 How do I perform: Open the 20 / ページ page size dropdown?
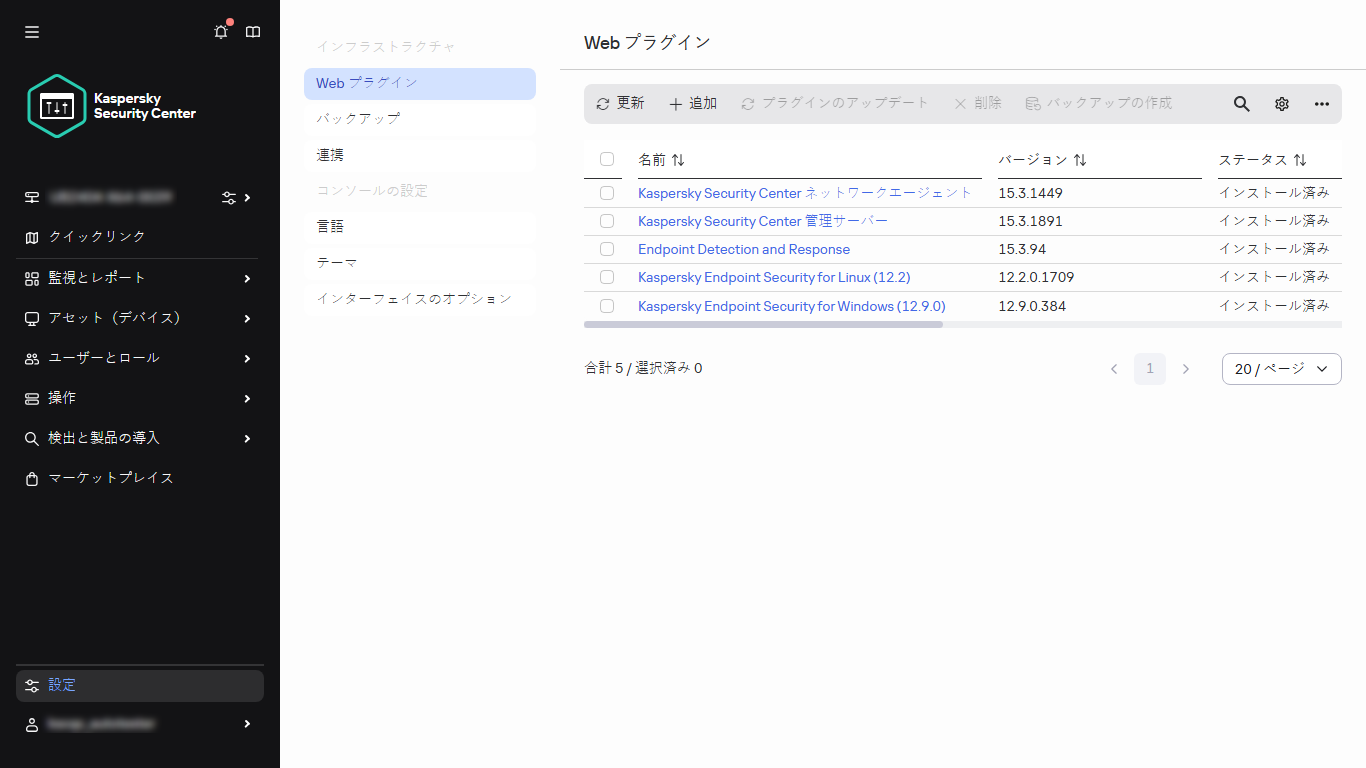point(1281,368)
